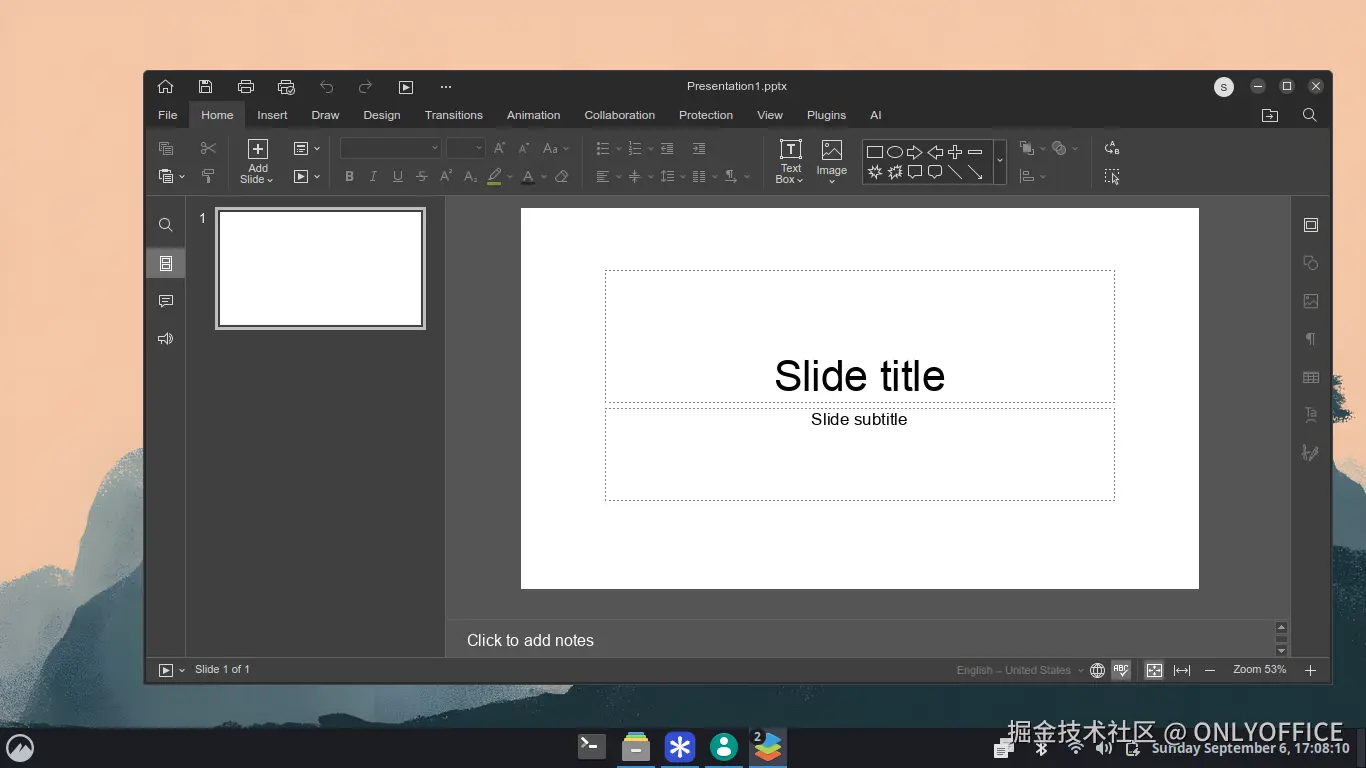The image size is (1366, 768).
Task: Click the Add Slide plus button
Action: tap(258, 149)
